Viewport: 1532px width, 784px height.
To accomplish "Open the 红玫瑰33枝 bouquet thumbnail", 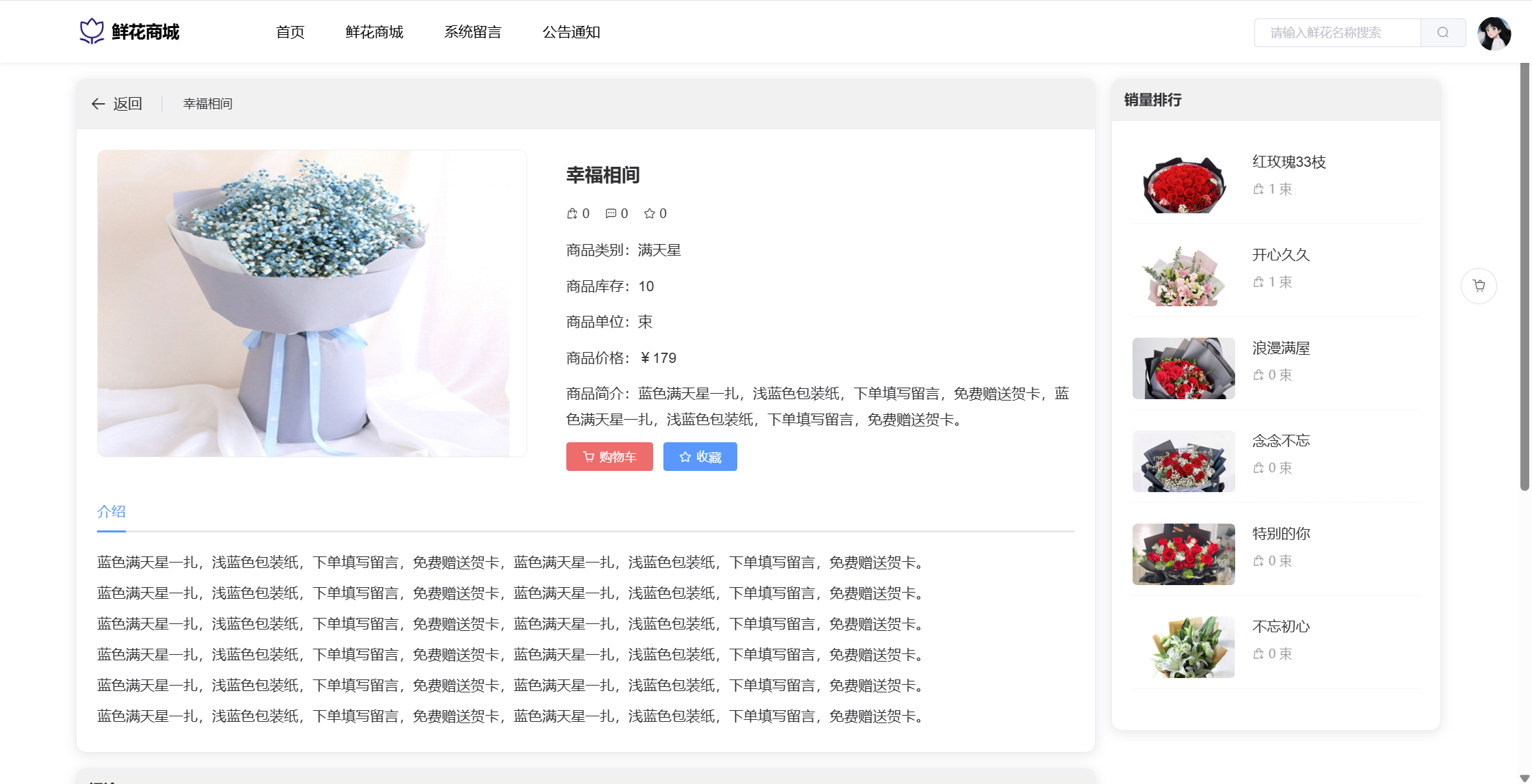I will (1183, 183).
